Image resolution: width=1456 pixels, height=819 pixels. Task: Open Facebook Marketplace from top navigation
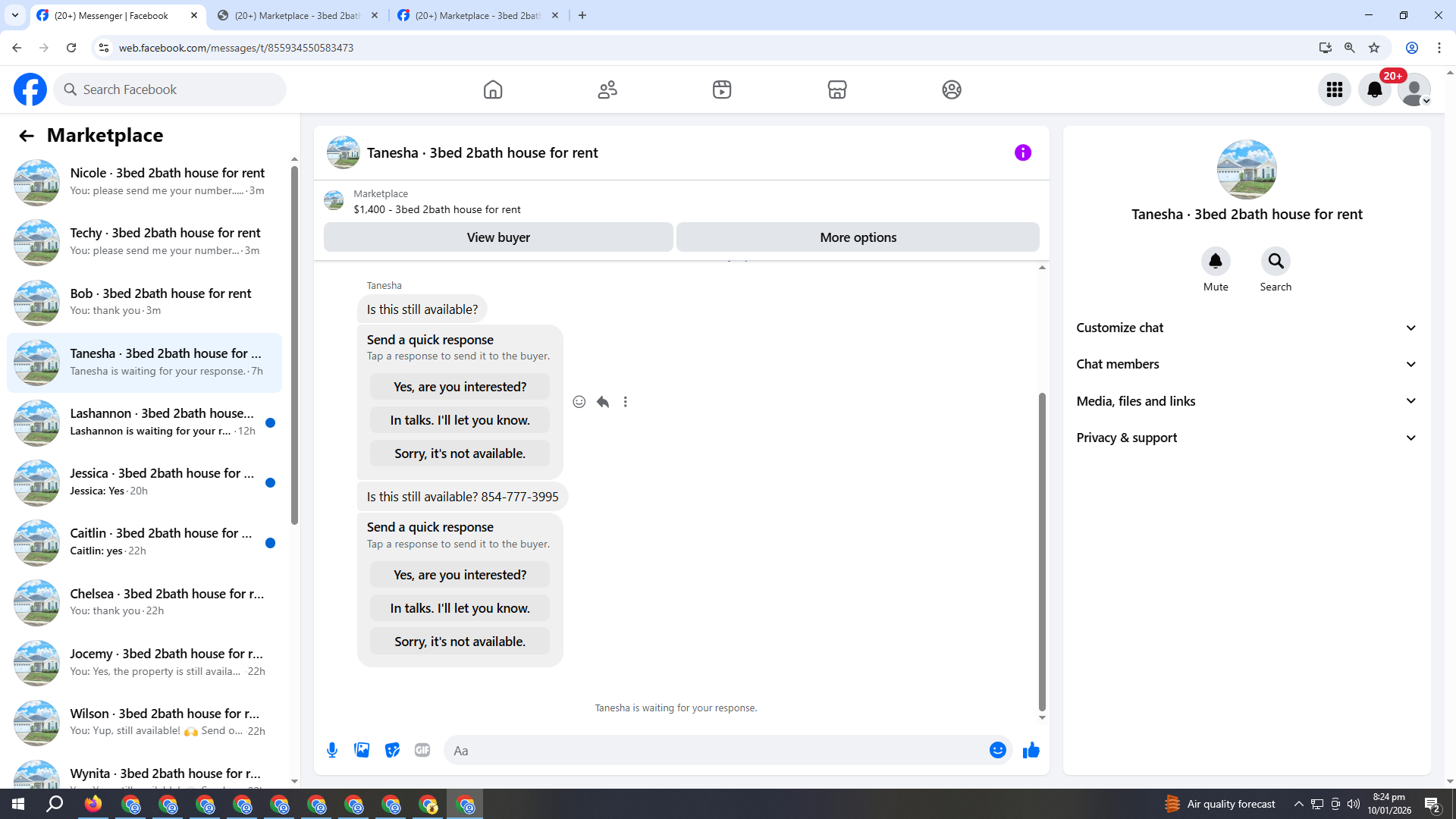836,89
